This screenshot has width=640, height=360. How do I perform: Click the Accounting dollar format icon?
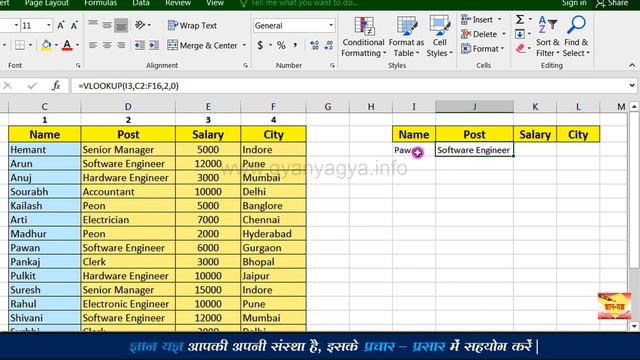click(x=260, y=45)
